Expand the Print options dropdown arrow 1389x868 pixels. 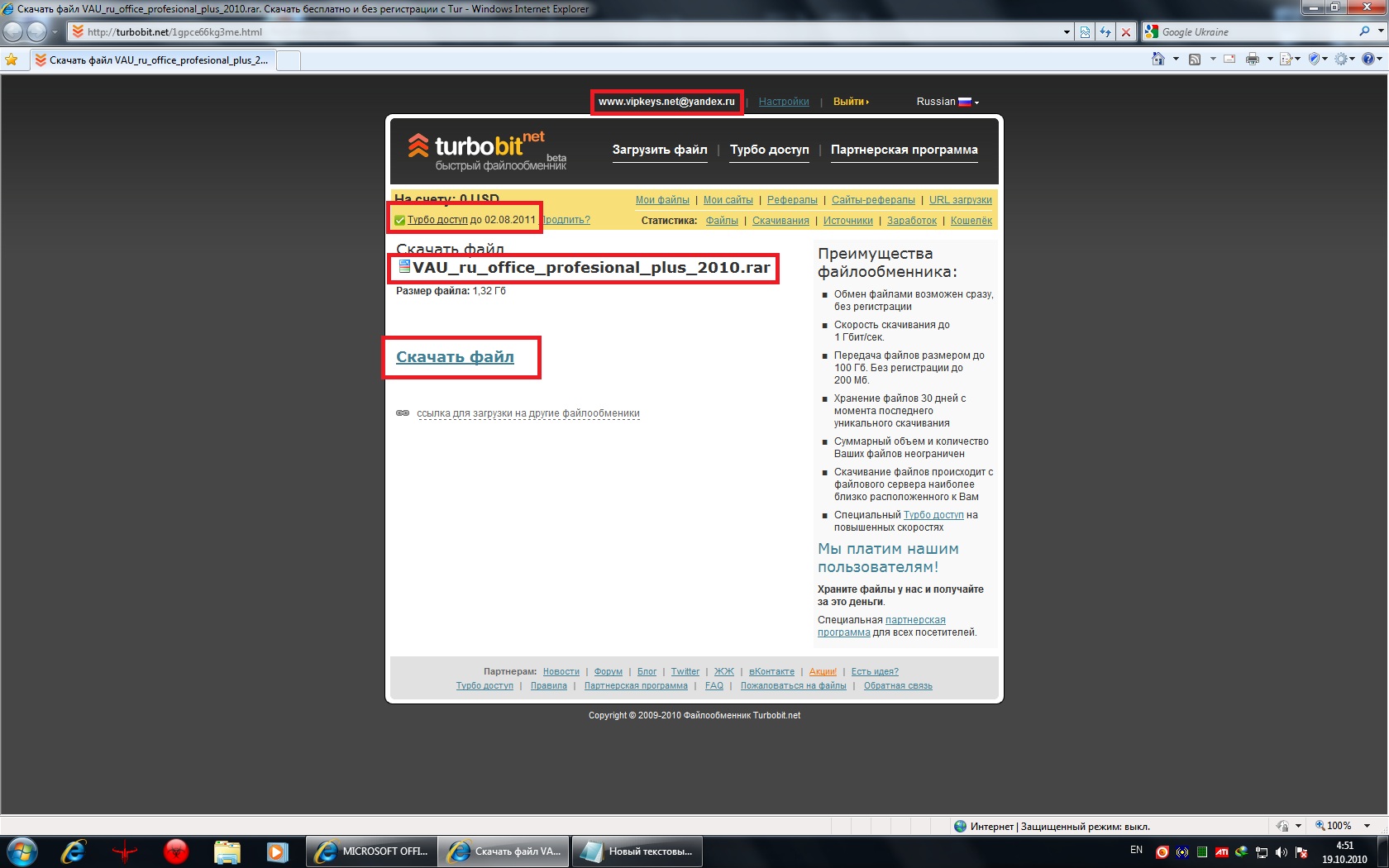(1269, 59)
